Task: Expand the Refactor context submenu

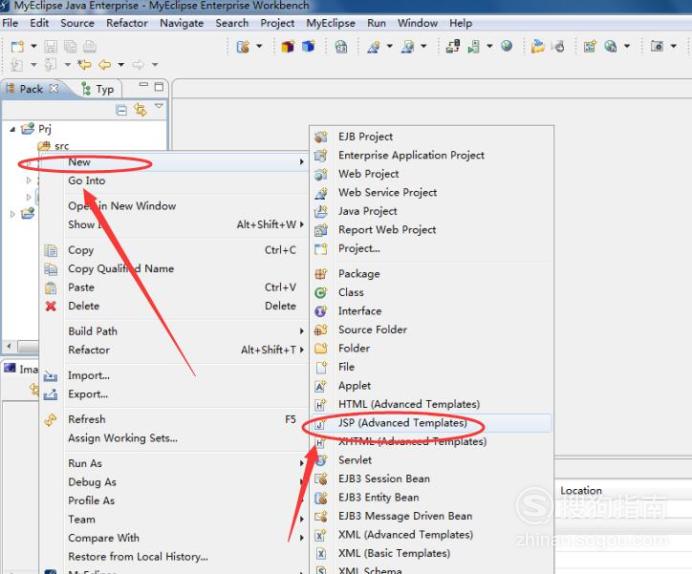Action: pyautogui.click(x=174, y=350)
